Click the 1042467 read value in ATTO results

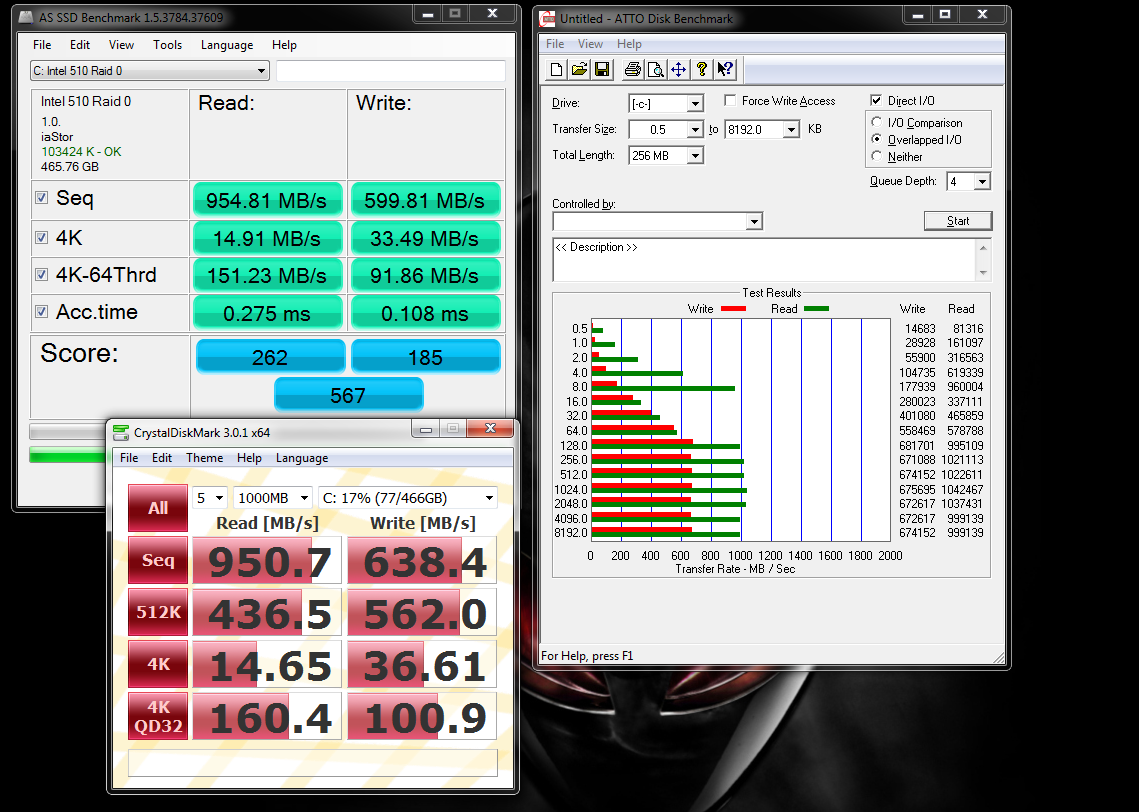tap(962, 490)
